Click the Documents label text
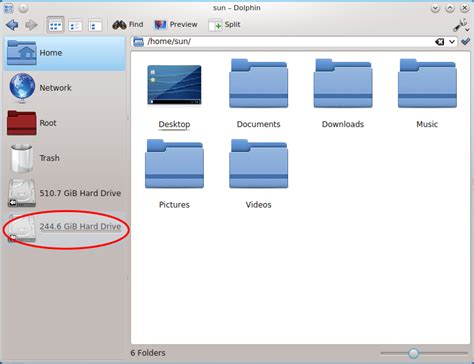Image resolution: width=474 pixels, height=364 pixels. (259, 124)
